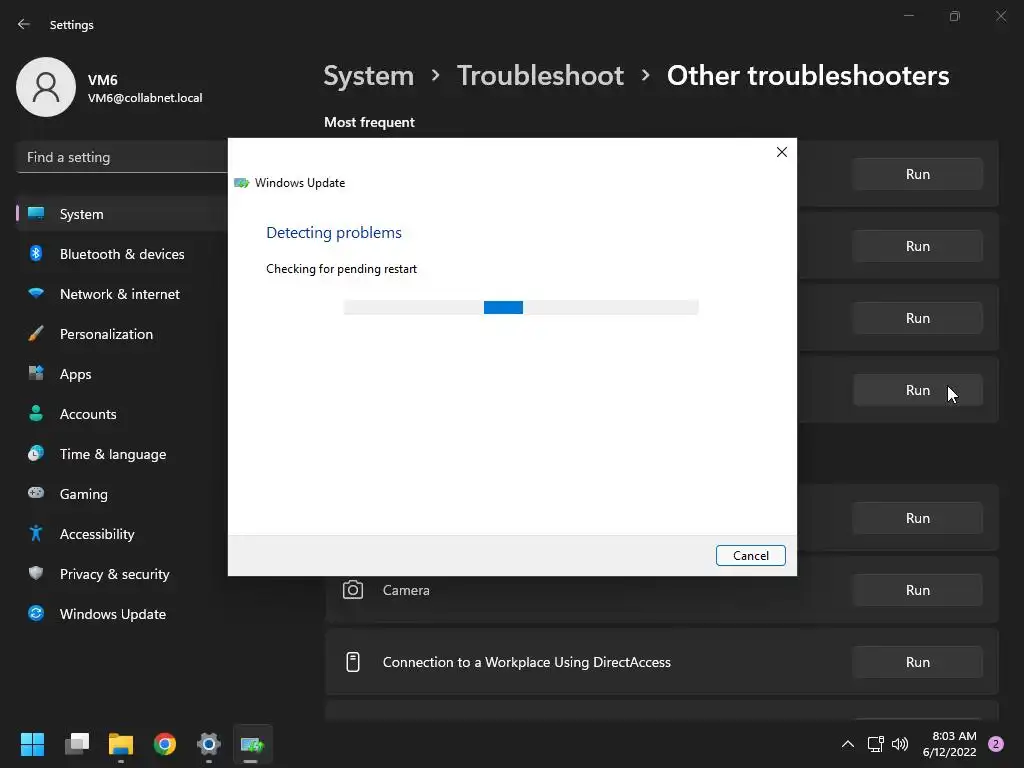Click the volume speaker tray icon
The height and width of the screenshot is (768, 1024).
(x=900, y=744)
